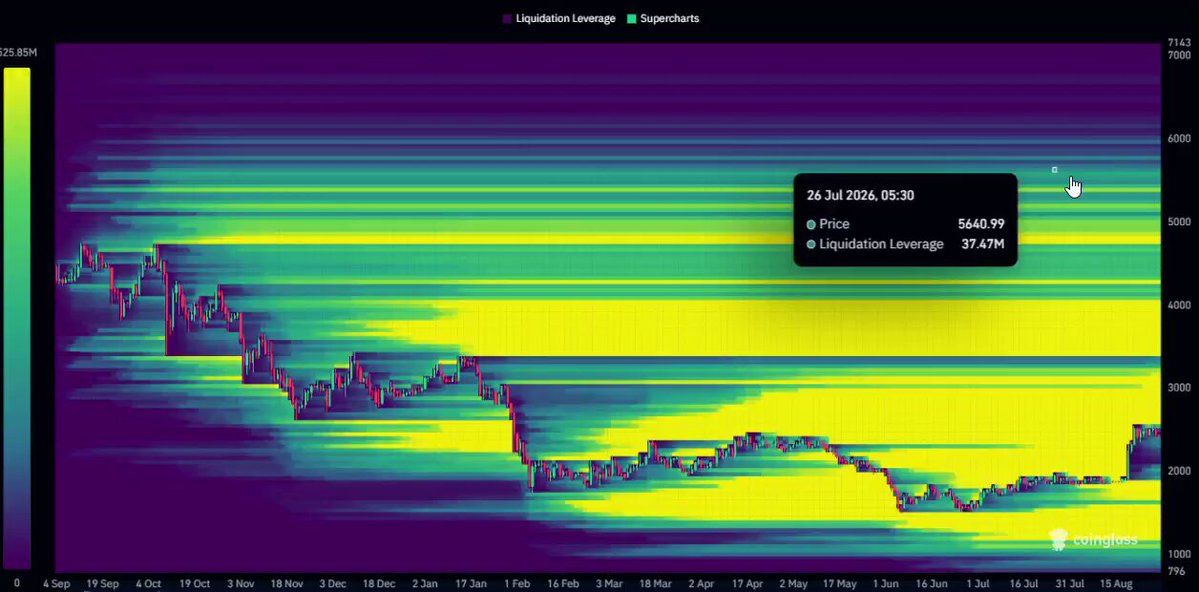
Task: Click the 17 Jan date axis label
Action: coord(470,584)
